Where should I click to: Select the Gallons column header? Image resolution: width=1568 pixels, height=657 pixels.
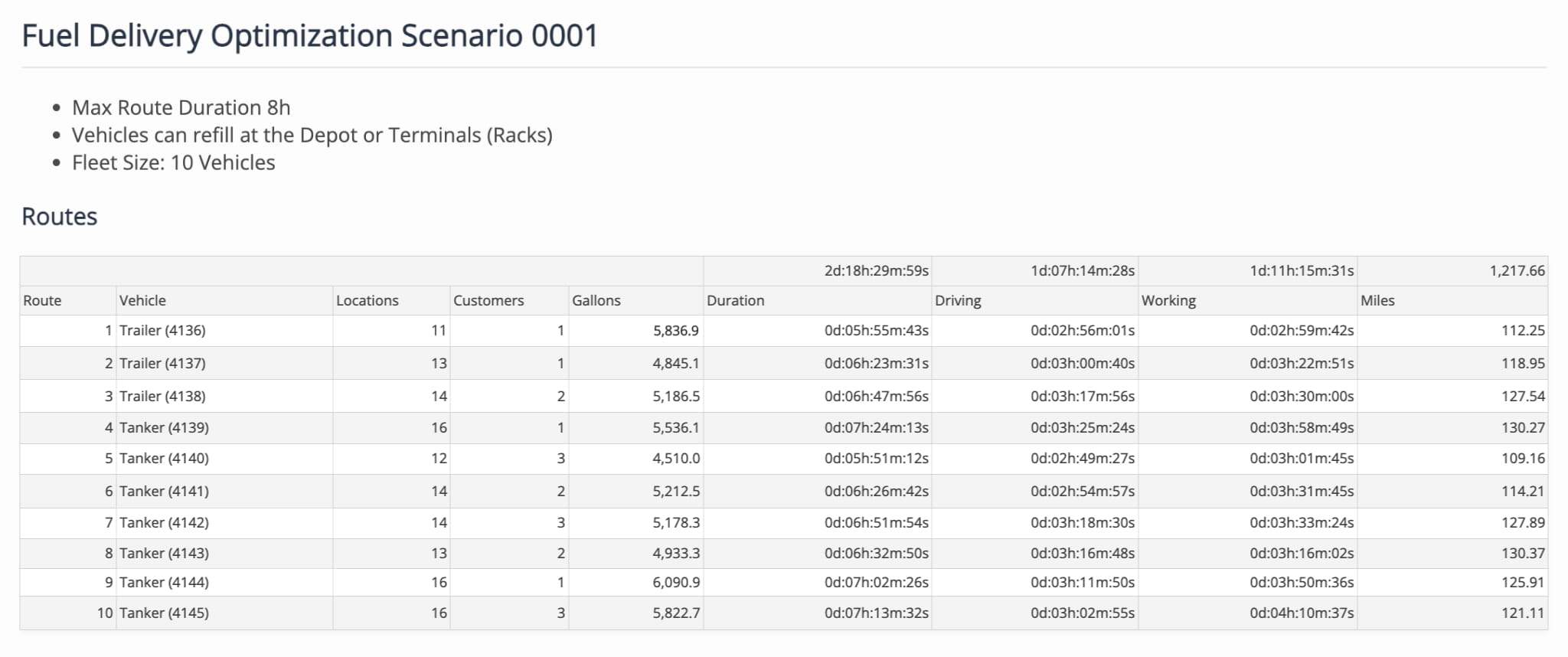coord(596,301)
